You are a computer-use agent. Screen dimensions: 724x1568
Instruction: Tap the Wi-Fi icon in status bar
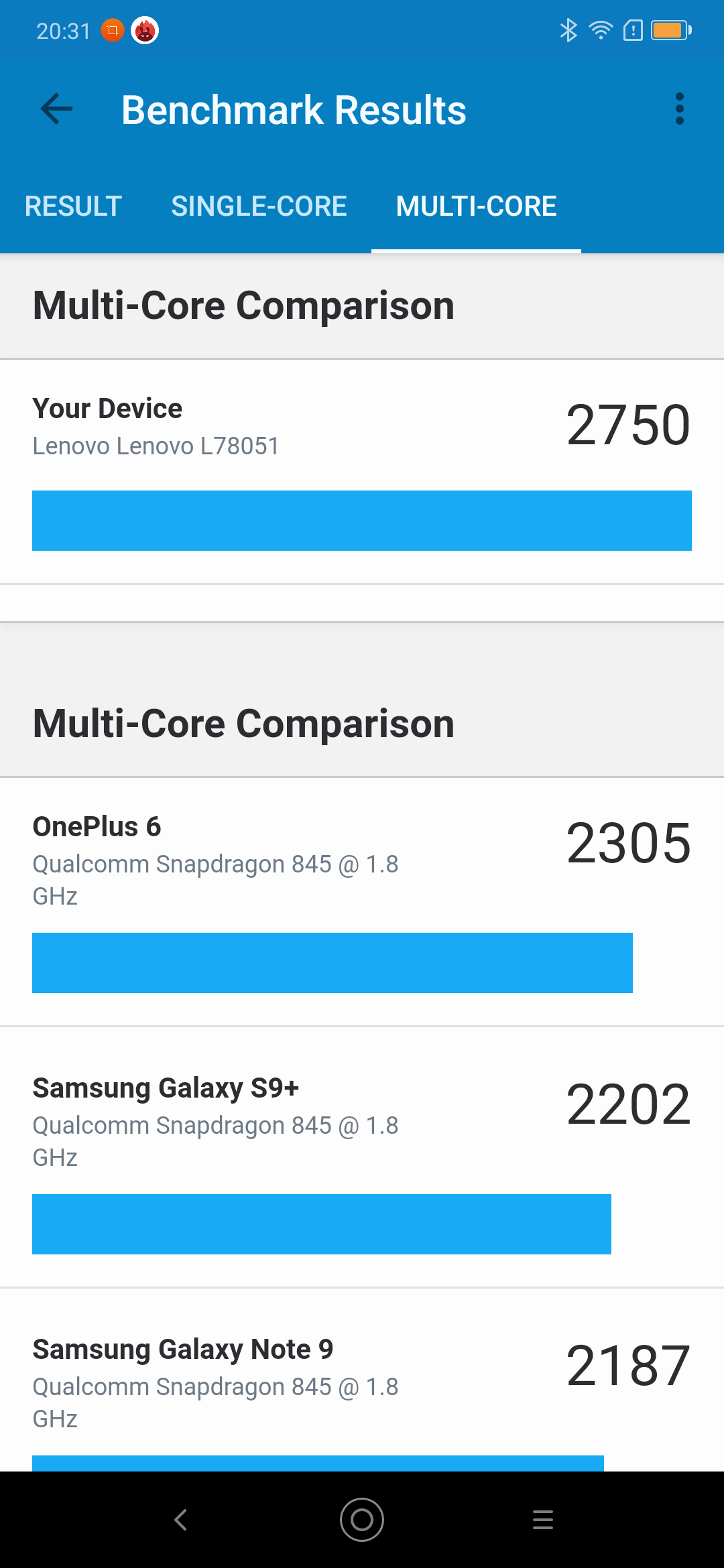(600, 29)
